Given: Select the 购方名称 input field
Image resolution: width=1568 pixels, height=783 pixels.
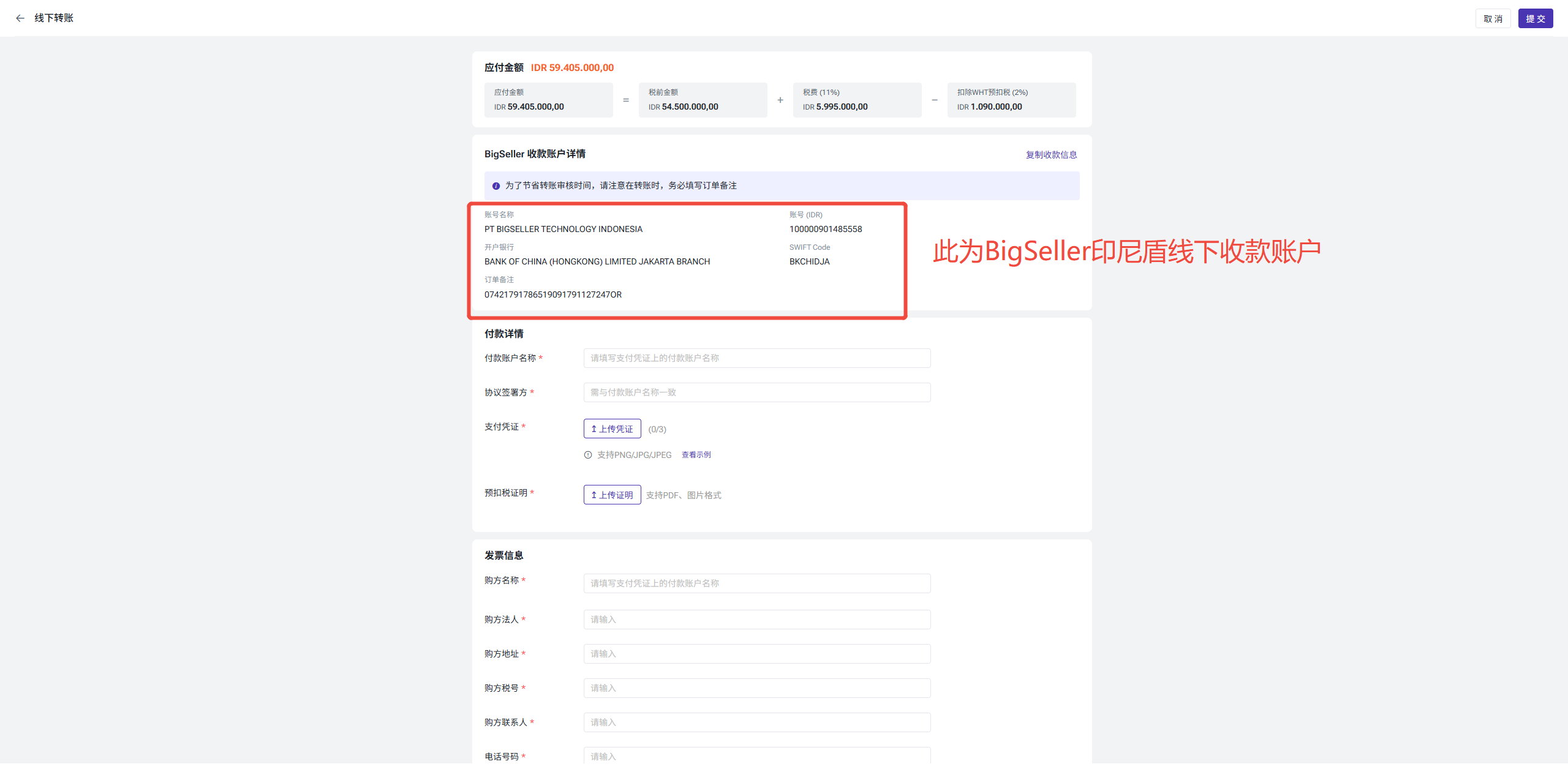Looking at the screenshot, I should (757, 583).
